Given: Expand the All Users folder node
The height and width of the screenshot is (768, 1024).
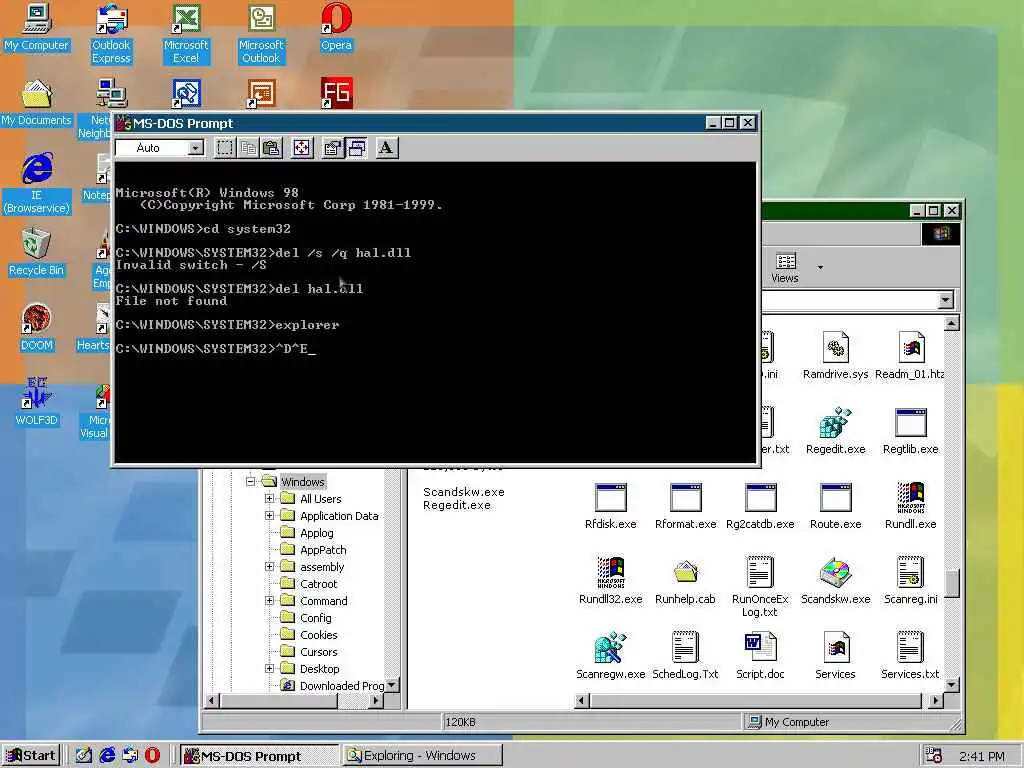Looking at the screenshot, I should [269, 498].
